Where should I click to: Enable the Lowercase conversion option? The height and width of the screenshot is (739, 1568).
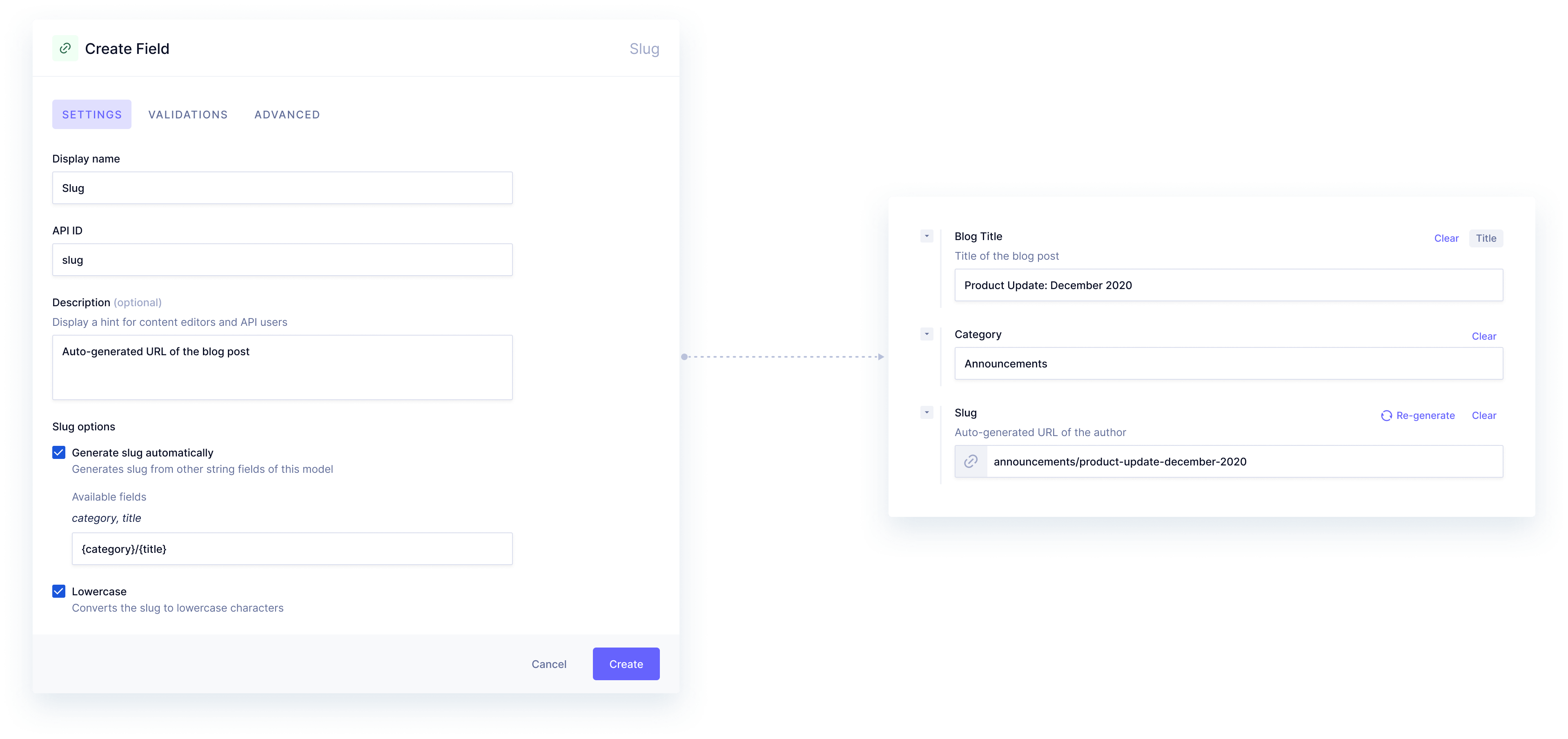[58, 591]
